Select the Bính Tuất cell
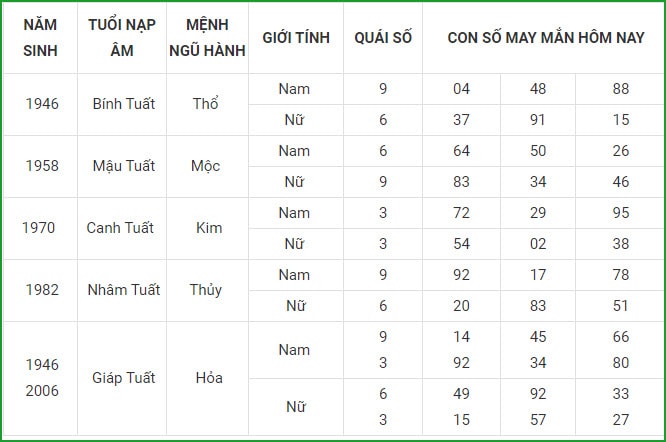 124,104
